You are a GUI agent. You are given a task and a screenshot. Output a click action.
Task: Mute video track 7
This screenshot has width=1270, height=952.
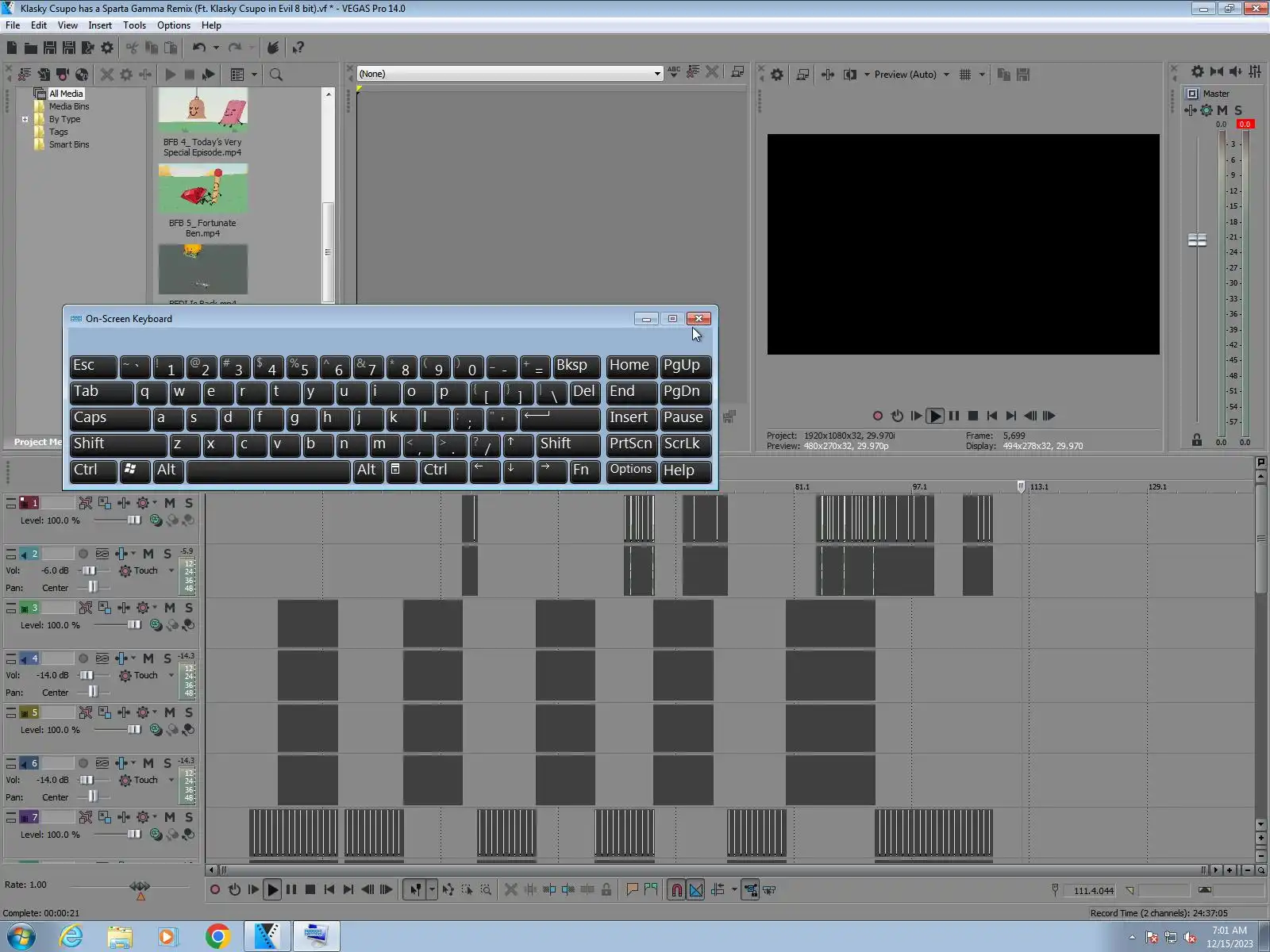click(x=170, y=817)
